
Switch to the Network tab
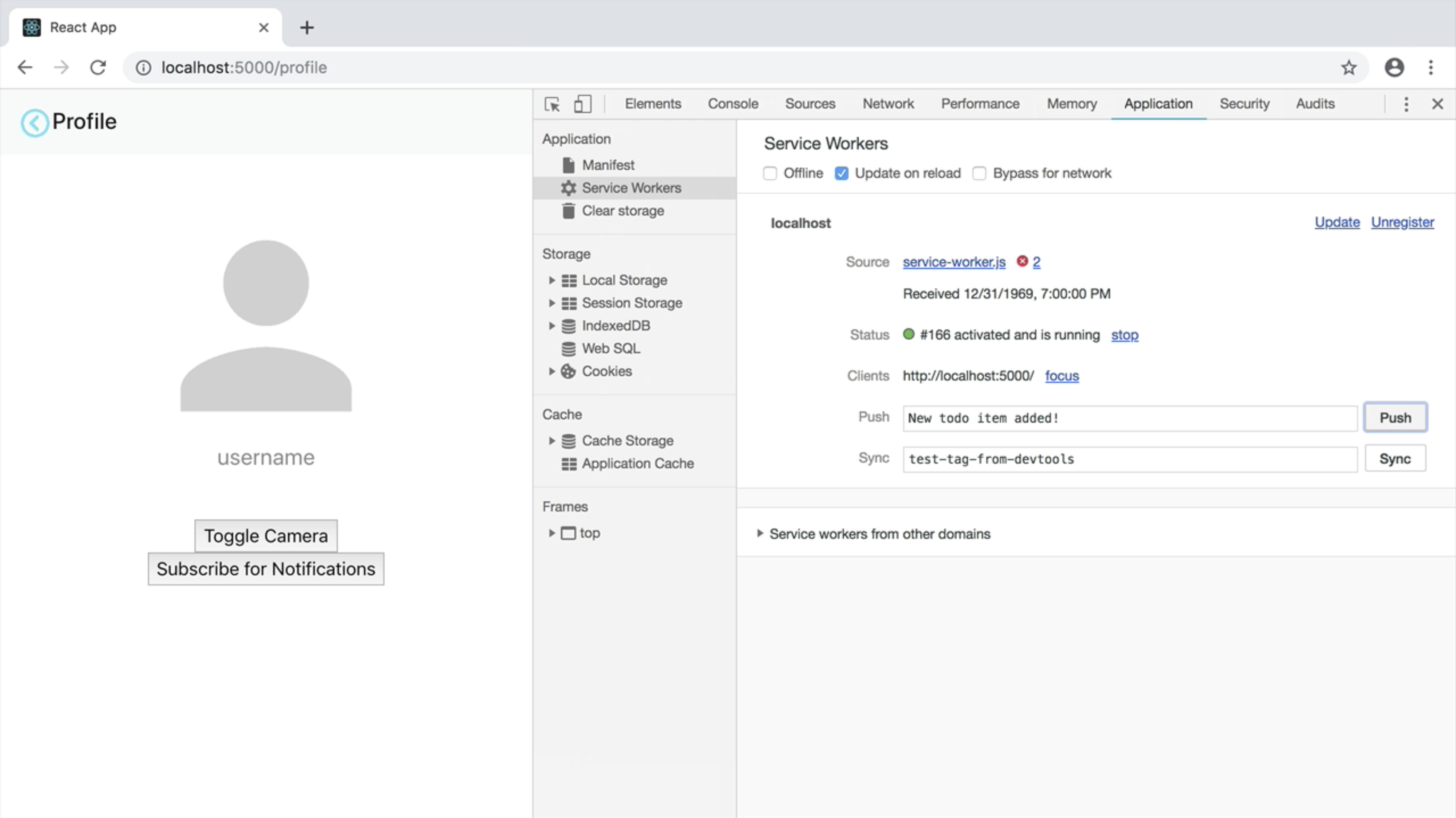[x=888, y=104]
